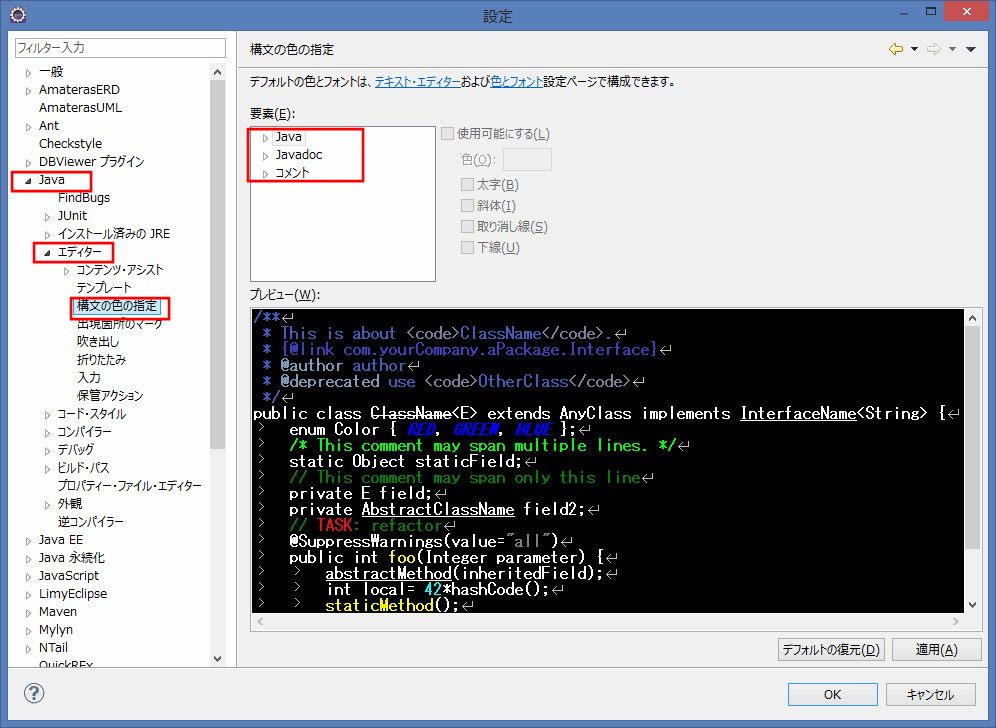Click the preferences tree scroll down arrow
996x728 pixels.
(x=217, y=659)
